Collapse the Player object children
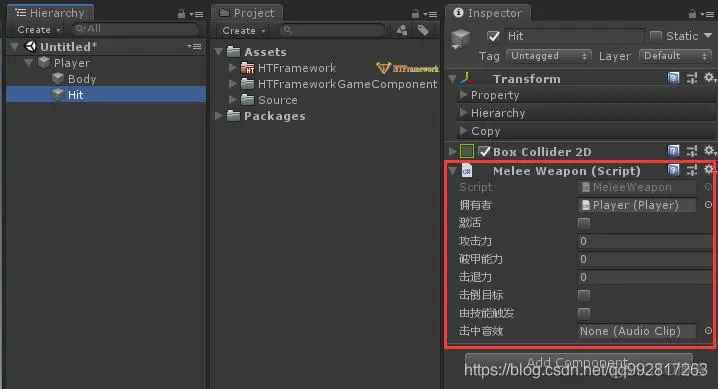Viewport: 718px width, 389px height. pyautogui.click(x=29, y=62)
